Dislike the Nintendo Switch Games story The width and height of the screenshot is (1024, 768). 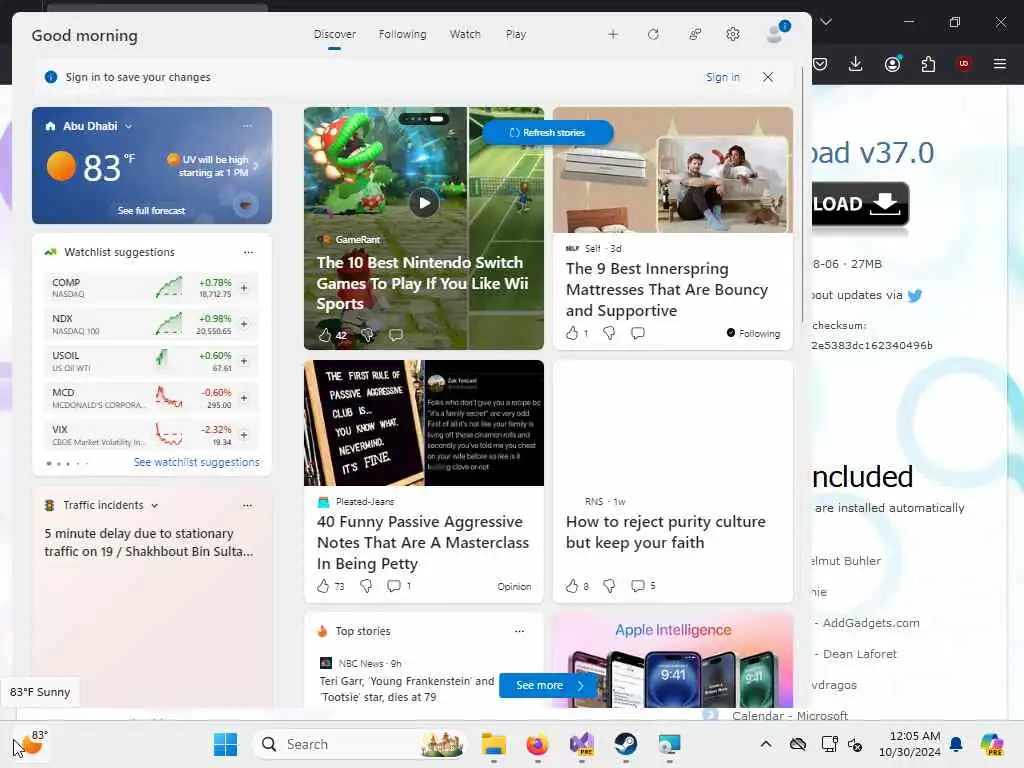tap(367, 335)
